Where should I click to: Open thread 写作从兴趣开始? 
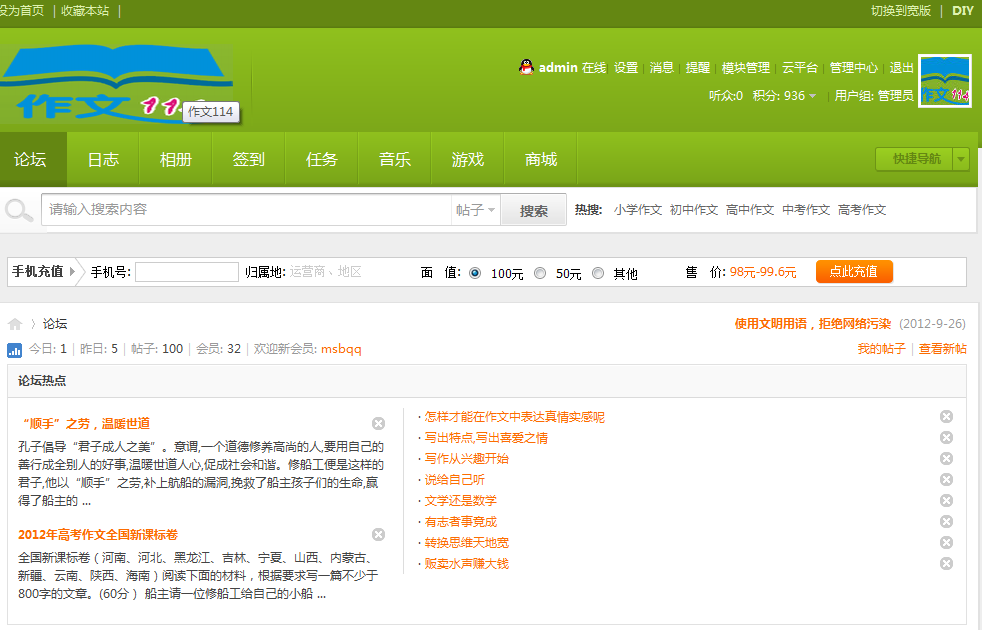click(467, 459)
